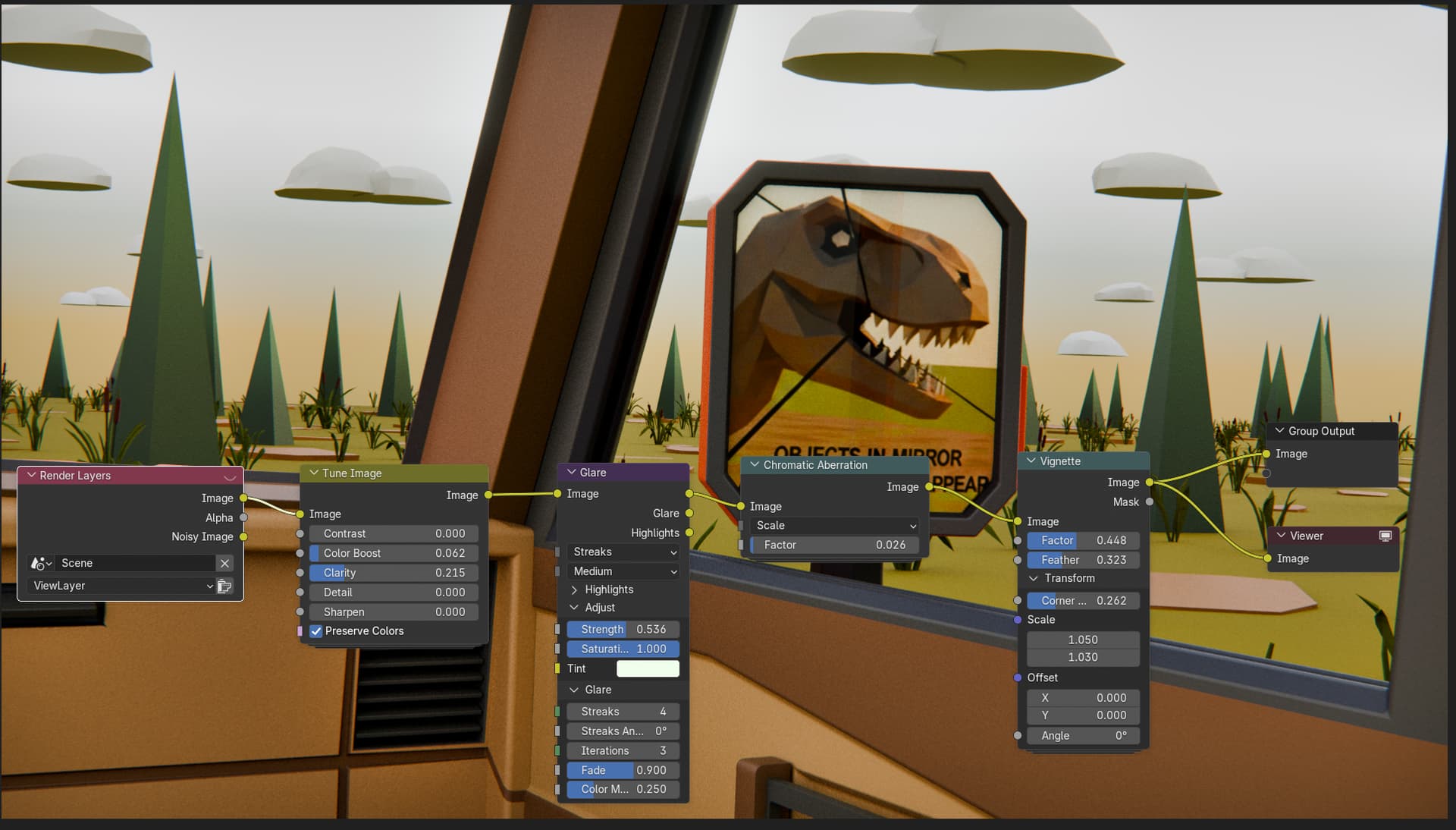
Task: Click the Glare Tint color swatch
Action: (648, 668)
